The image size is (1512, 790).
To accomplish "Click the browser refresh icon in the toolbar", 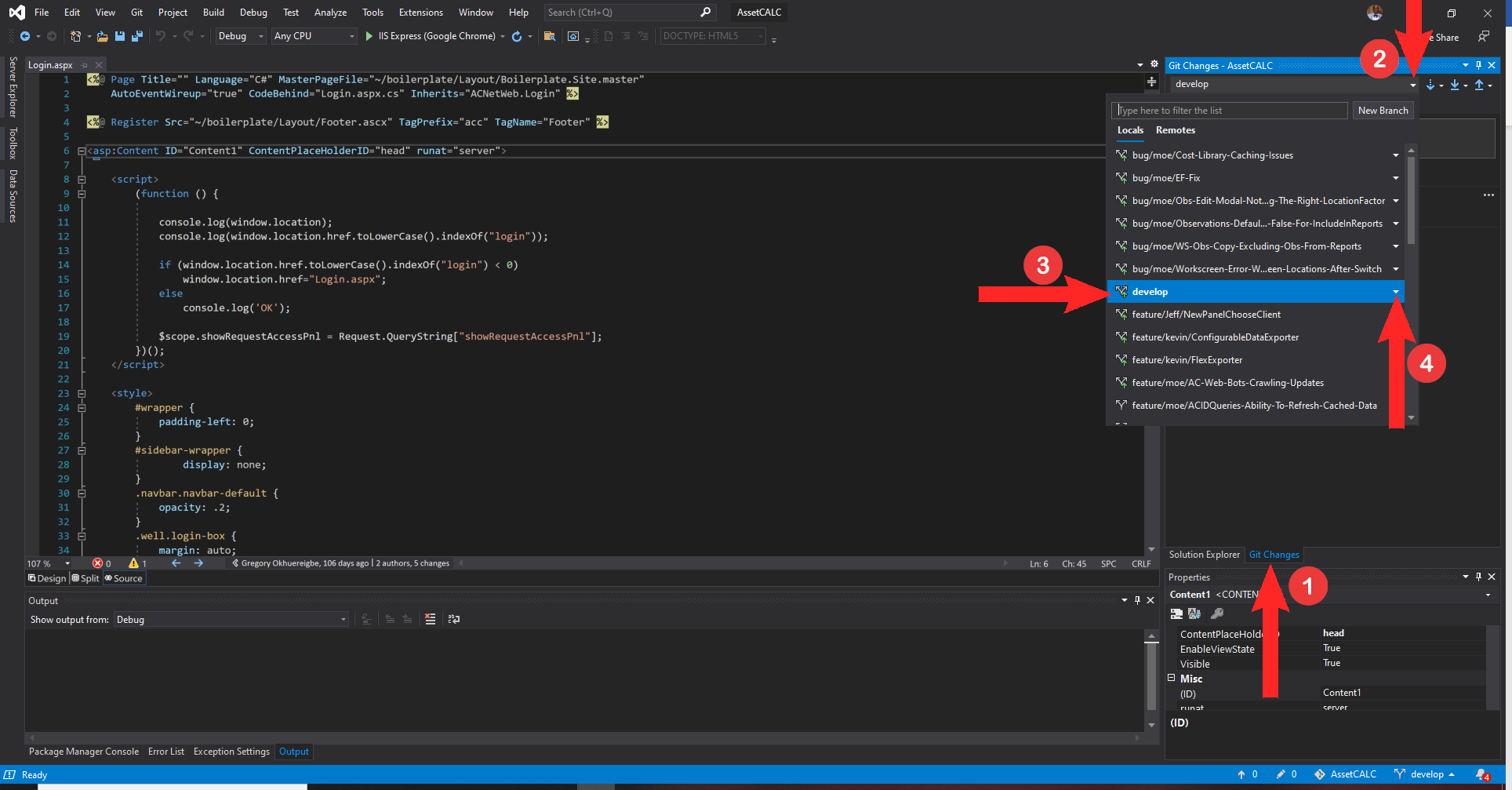I will click(517, 36).
